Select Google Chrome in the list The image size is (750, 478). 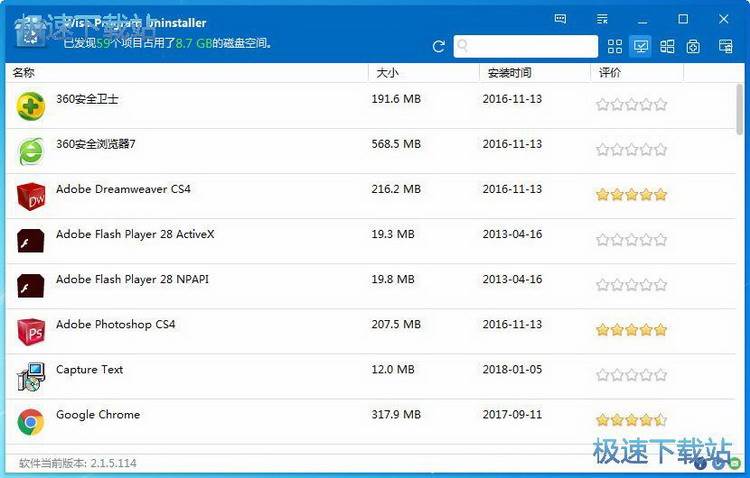point(98,414)
